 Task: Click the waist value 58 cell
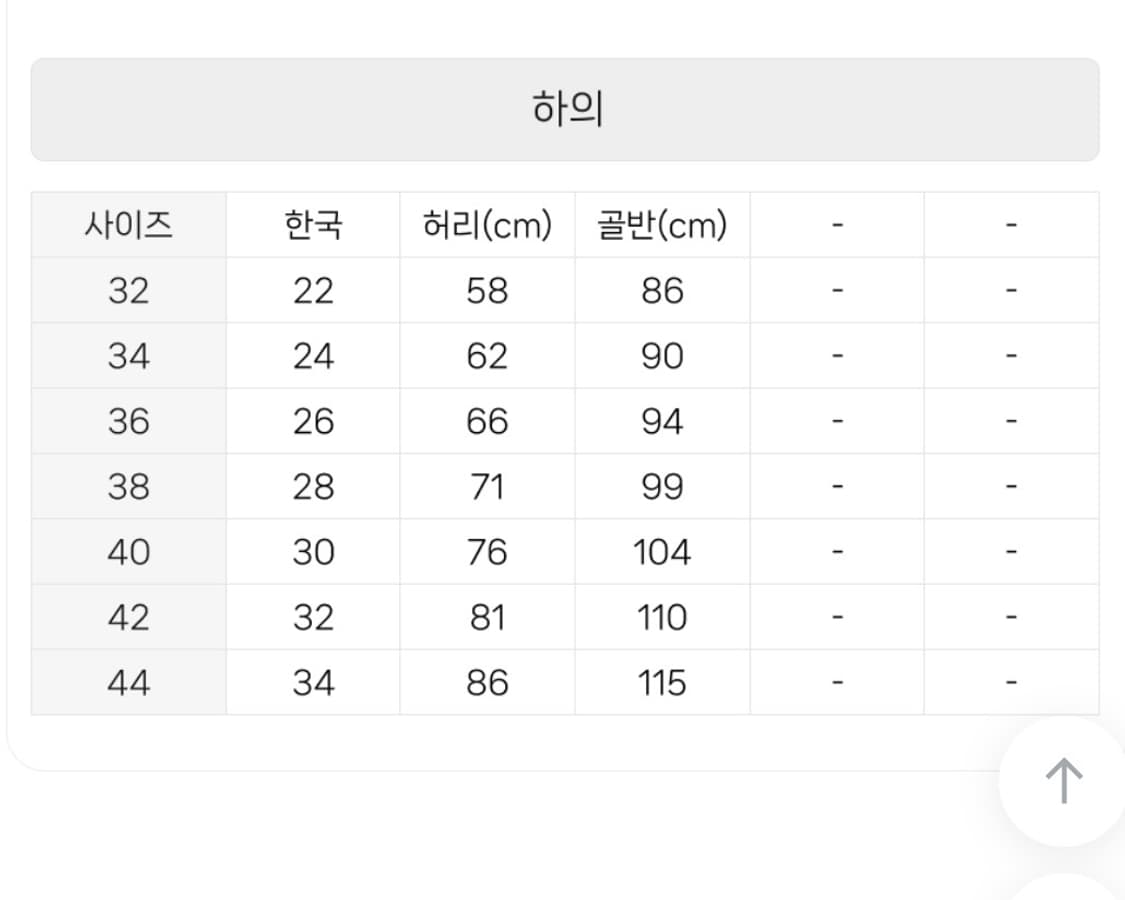487,290
